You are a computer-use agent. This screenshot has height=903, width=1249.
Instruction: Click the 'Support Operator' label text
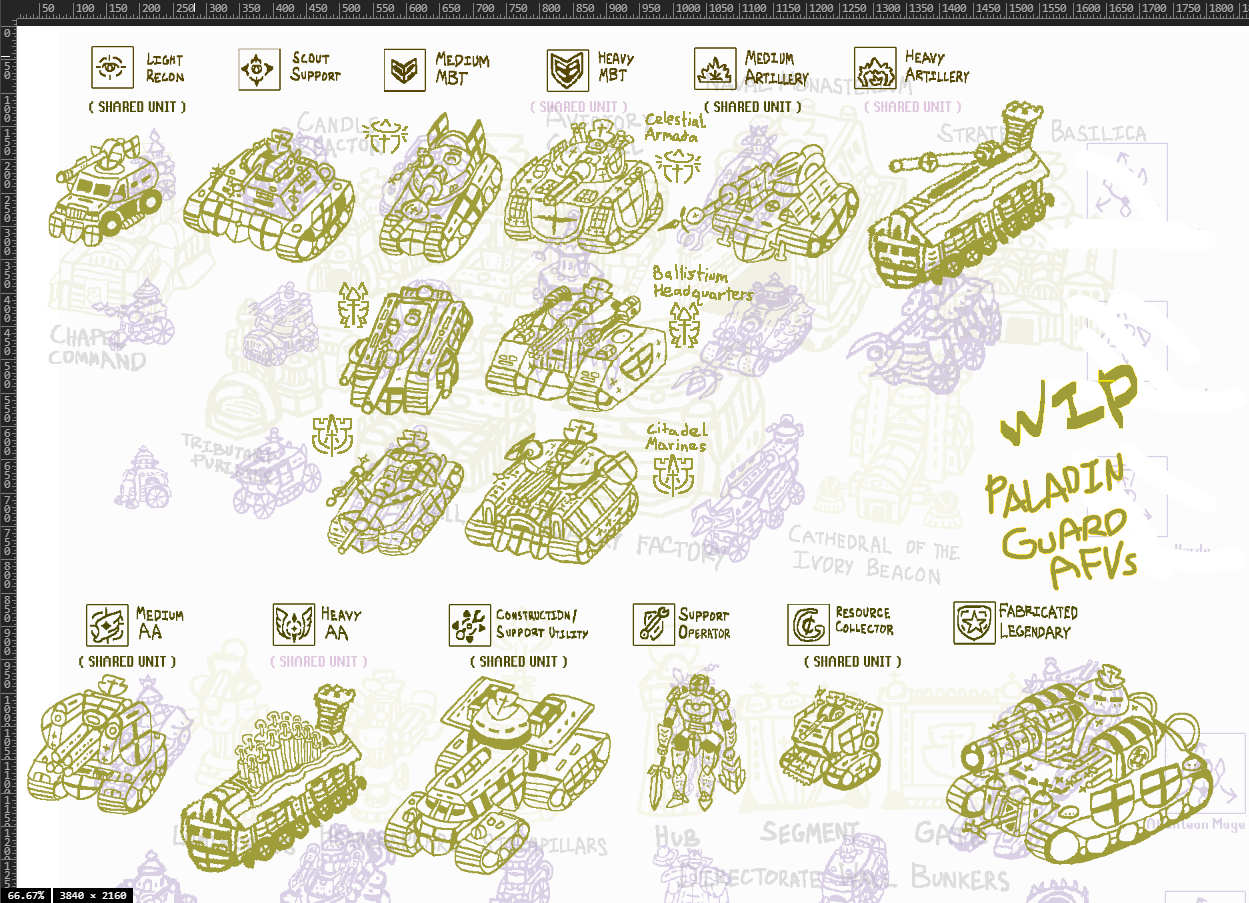click(706, 624)
